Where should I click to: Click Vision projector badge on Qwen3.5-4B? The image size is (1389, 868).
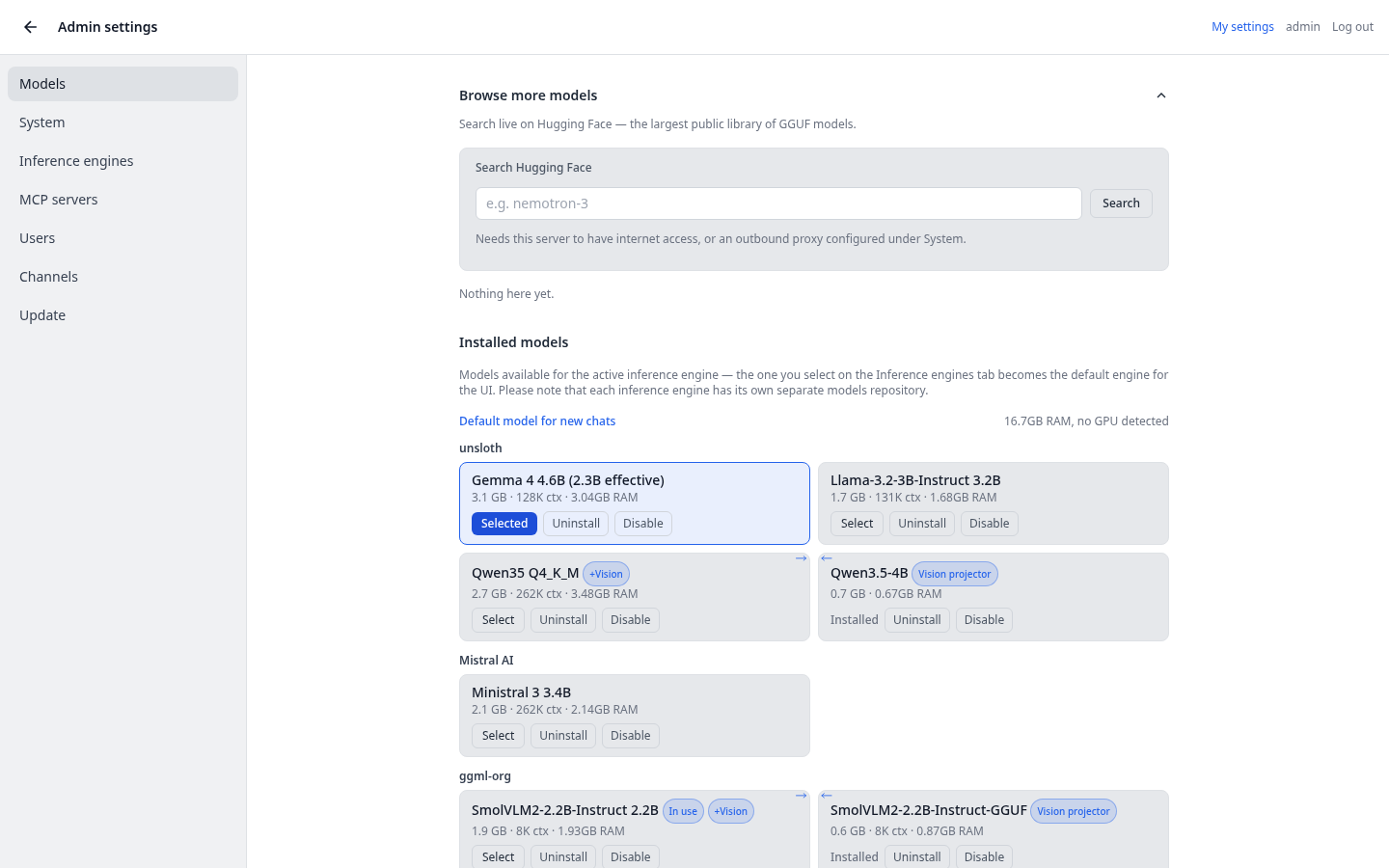(x=955, y=574)
